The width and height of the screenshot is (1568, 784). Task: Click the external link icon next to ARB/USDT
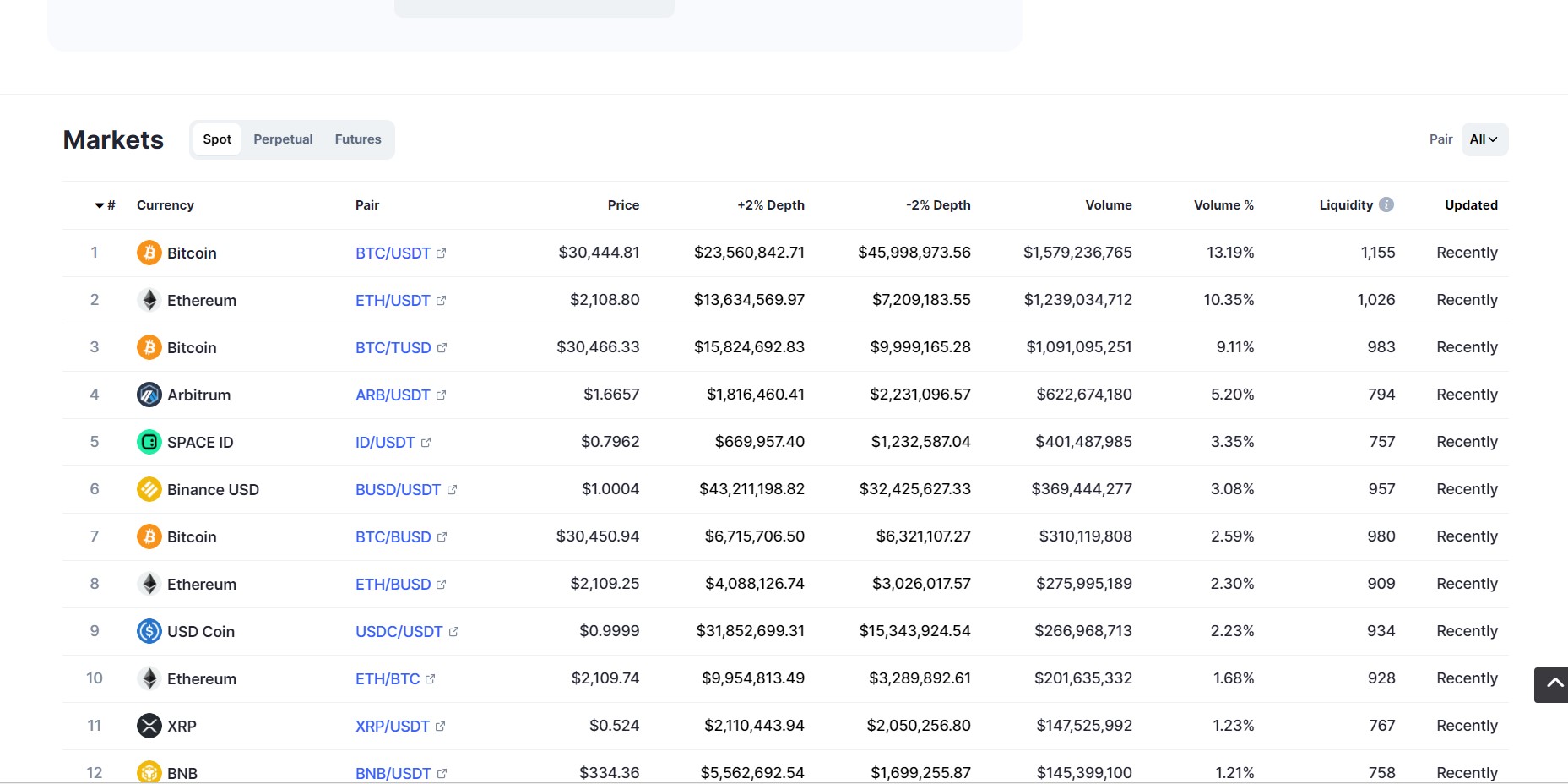point(441,395)
